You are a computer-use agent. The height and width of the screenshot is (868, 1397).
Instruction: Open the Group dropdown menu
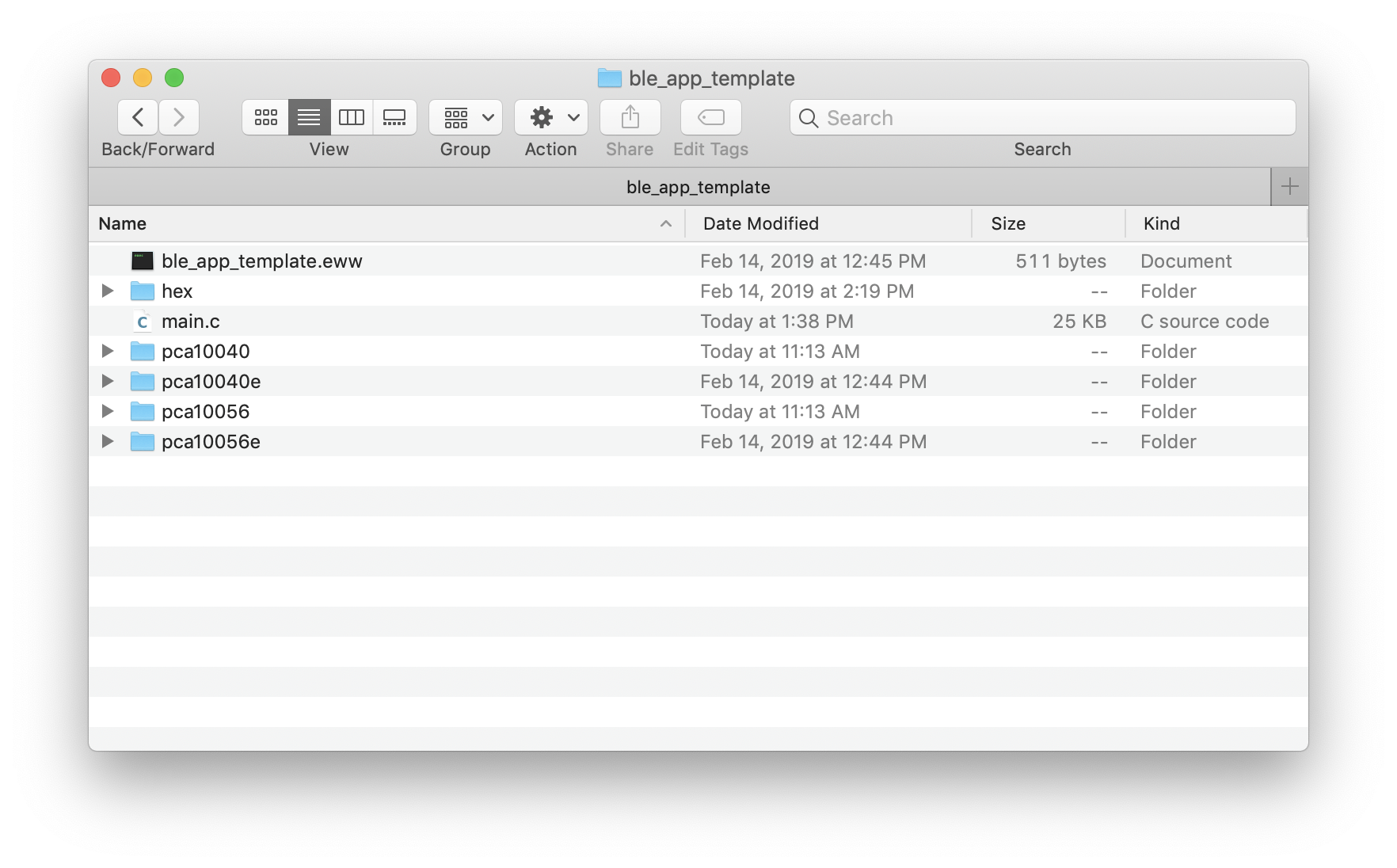click(x=466, y=118)
